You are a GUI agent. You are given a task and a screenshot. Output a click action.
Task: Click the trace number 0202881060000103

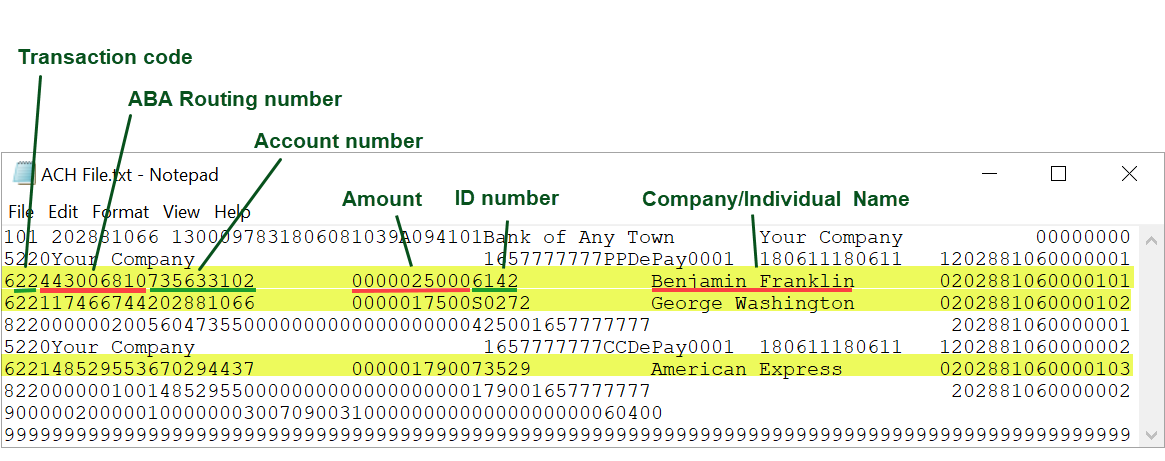[1035, 370]
